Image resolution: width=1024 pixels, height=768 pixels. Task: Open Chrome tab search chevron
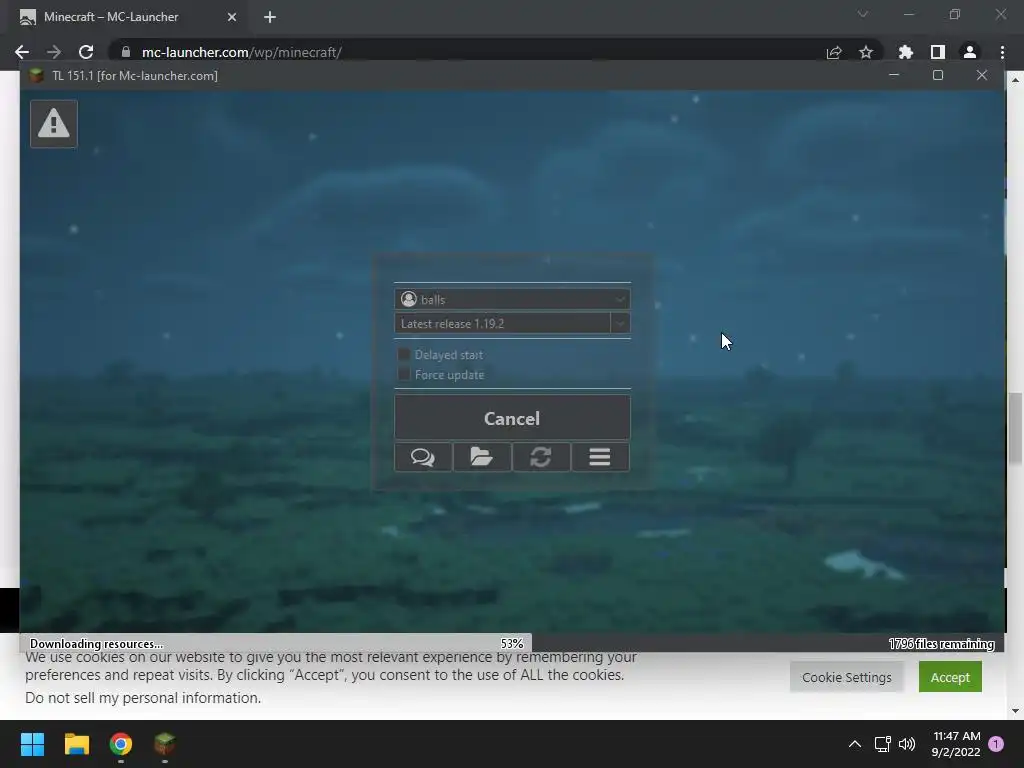[x=863, y=14]
